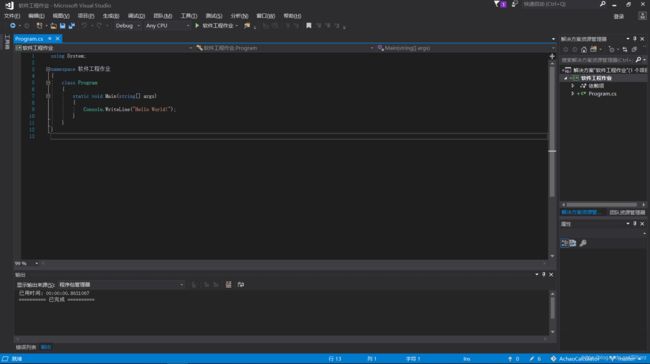Click the wrench icon in Properties panel
Viewport: 650px width, 364px height.
click(x=583, y=243)
